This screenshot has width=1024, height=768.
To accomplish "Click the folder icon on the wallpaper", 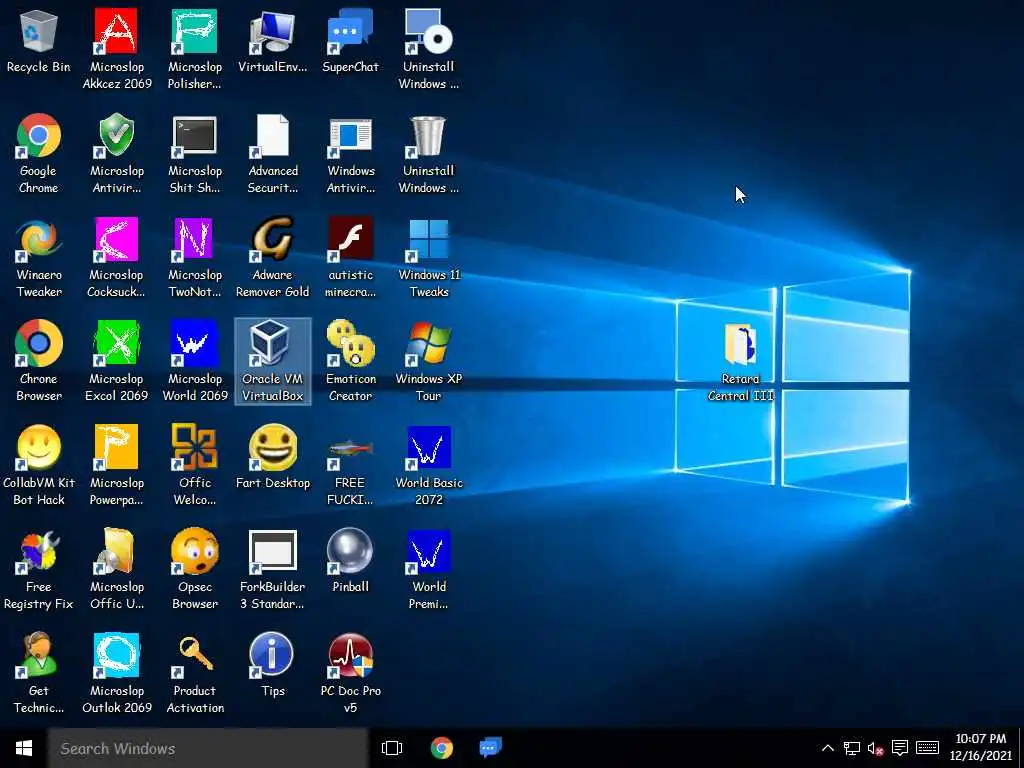I will [x=741, y=344].
